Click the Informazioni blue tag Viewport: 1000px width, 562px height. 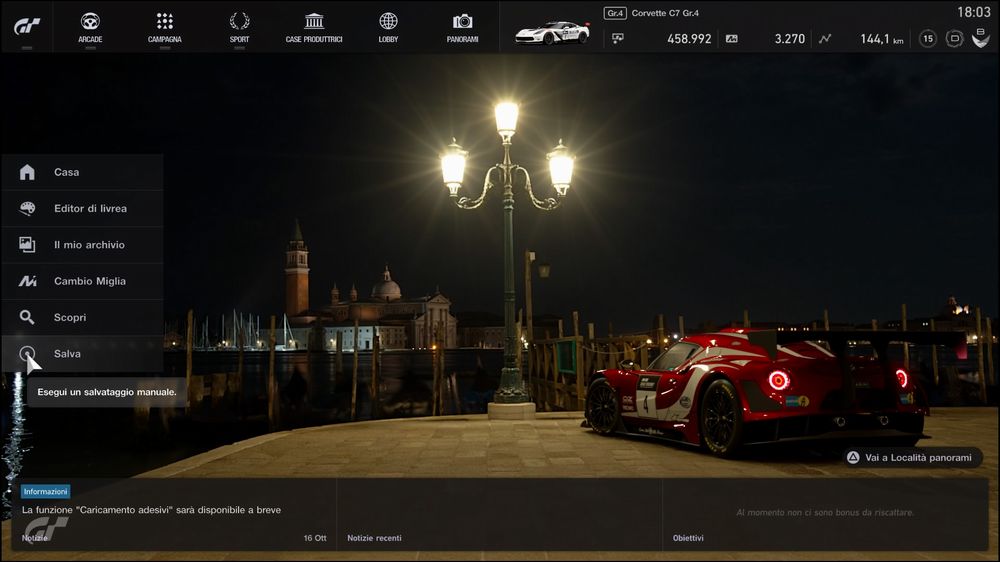pos(45,492)
